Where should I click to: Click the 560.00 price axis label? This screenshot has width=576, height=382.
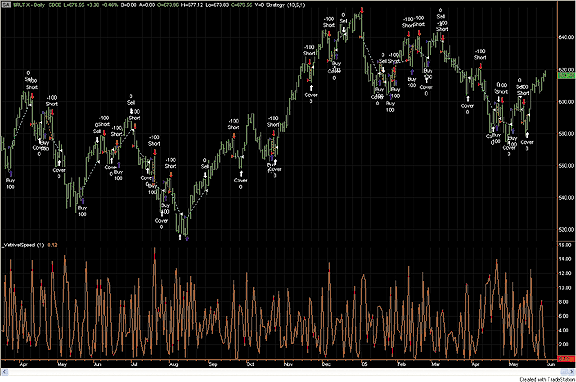coord(566,166)
